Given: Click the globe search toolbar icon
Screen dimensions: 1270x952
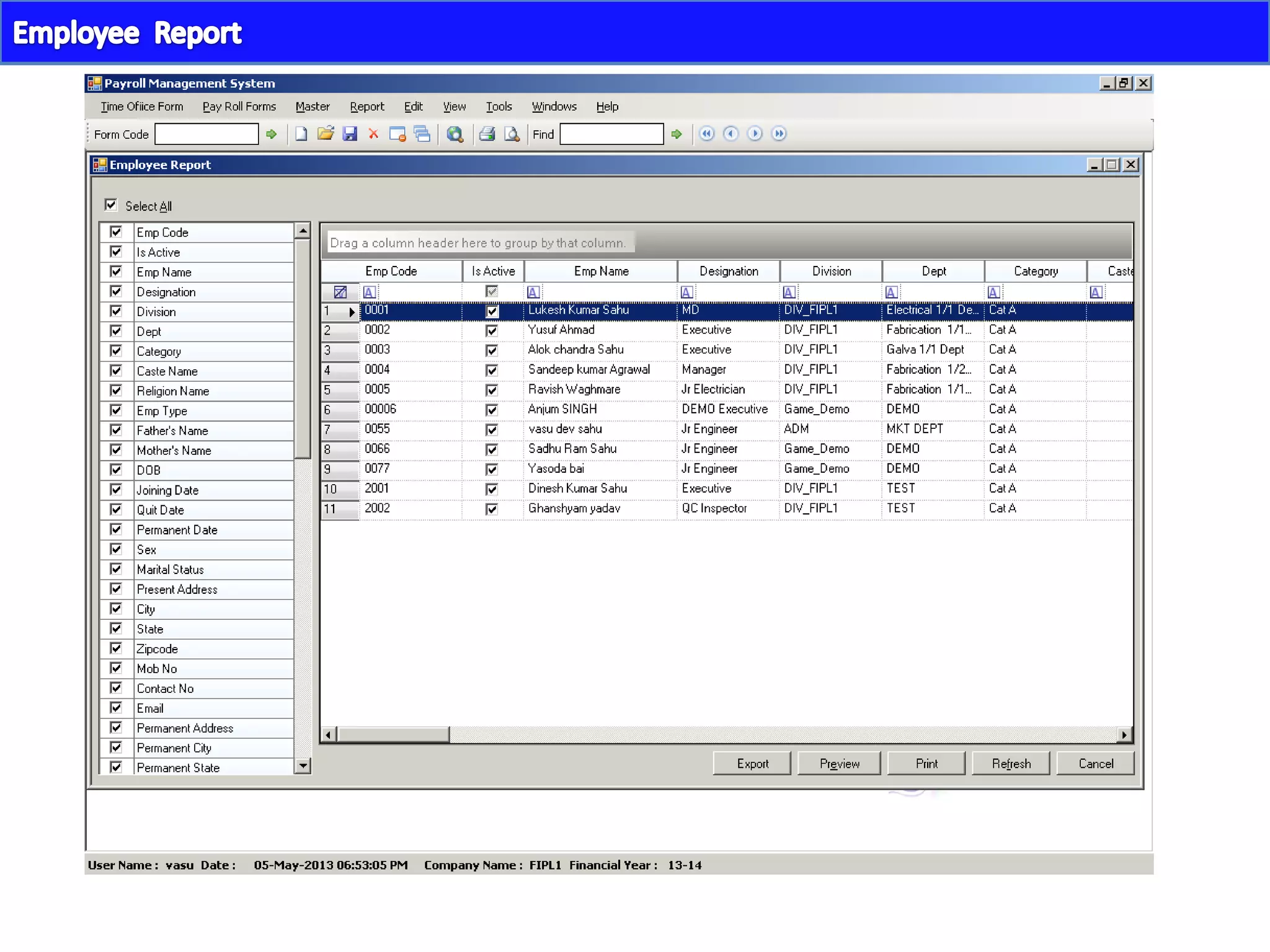Looking at the screenshot, I should 455,134.
